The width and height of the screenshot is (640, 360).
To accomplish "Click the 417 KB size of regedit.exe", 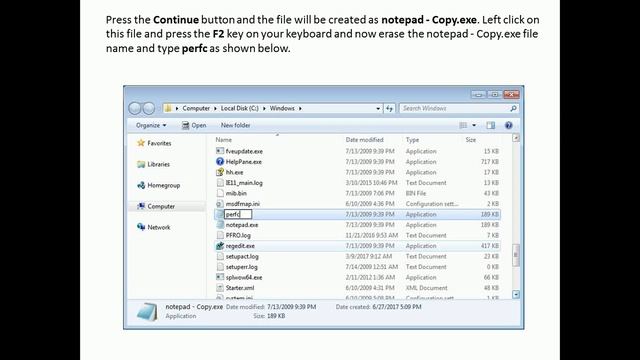I will coord(490,246).
